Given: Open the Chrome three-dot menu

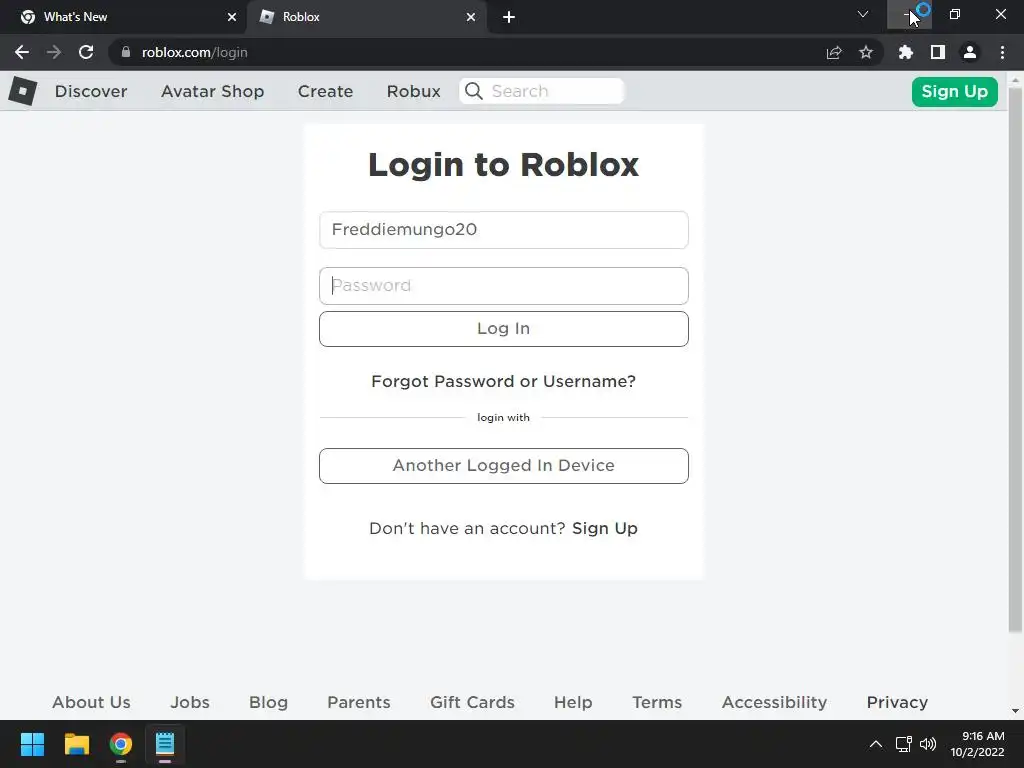Looking at the screenshot, I should [1002, 52].
